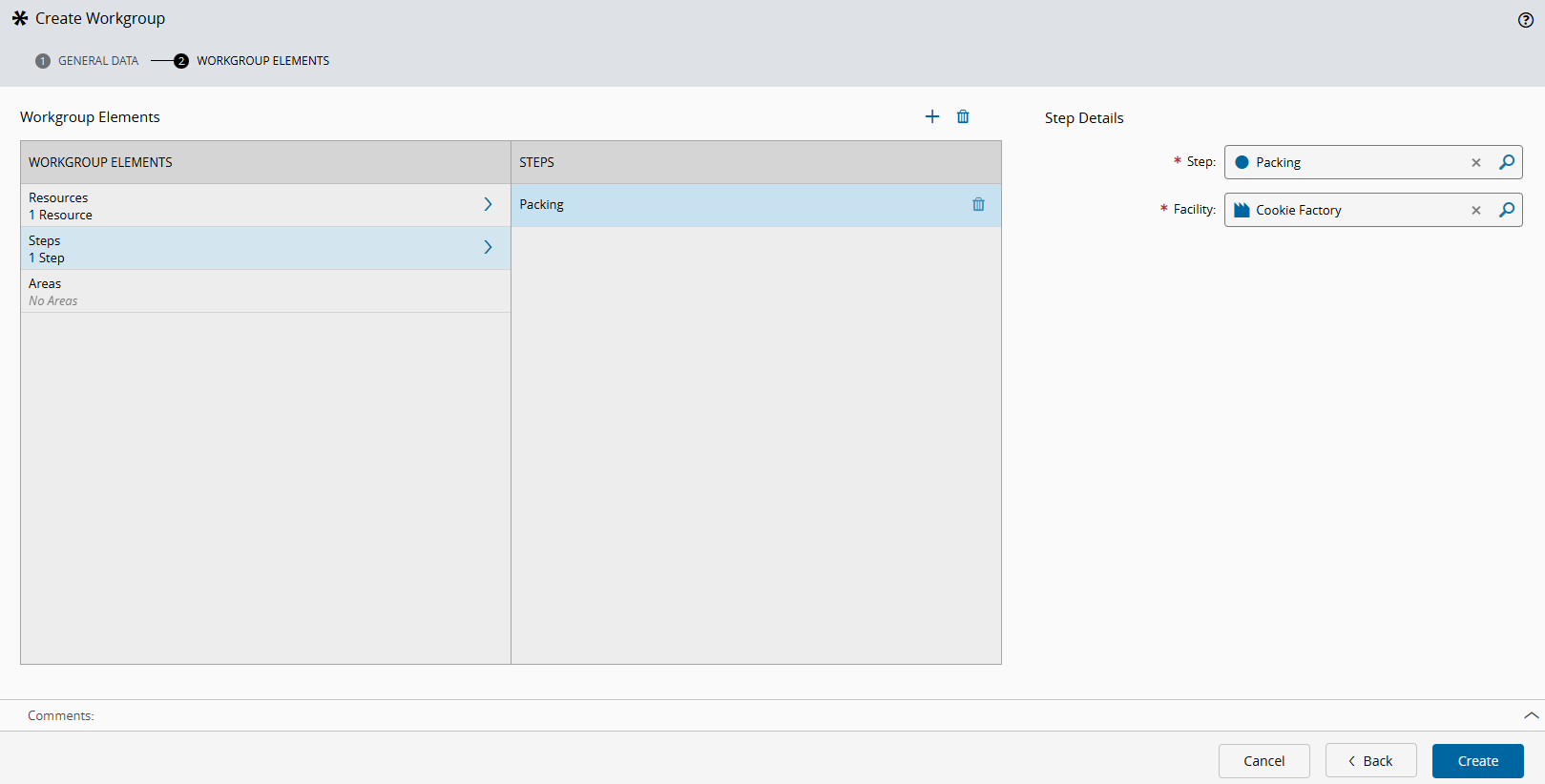Click the blue Packing step dot icon
Screen dimensions: 1545x784
click(1242, 162)
